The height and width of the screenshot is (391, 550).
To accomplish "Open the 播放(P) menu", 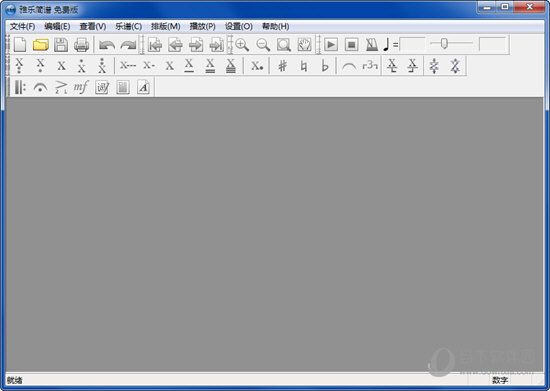I will [x=202, y=26].
